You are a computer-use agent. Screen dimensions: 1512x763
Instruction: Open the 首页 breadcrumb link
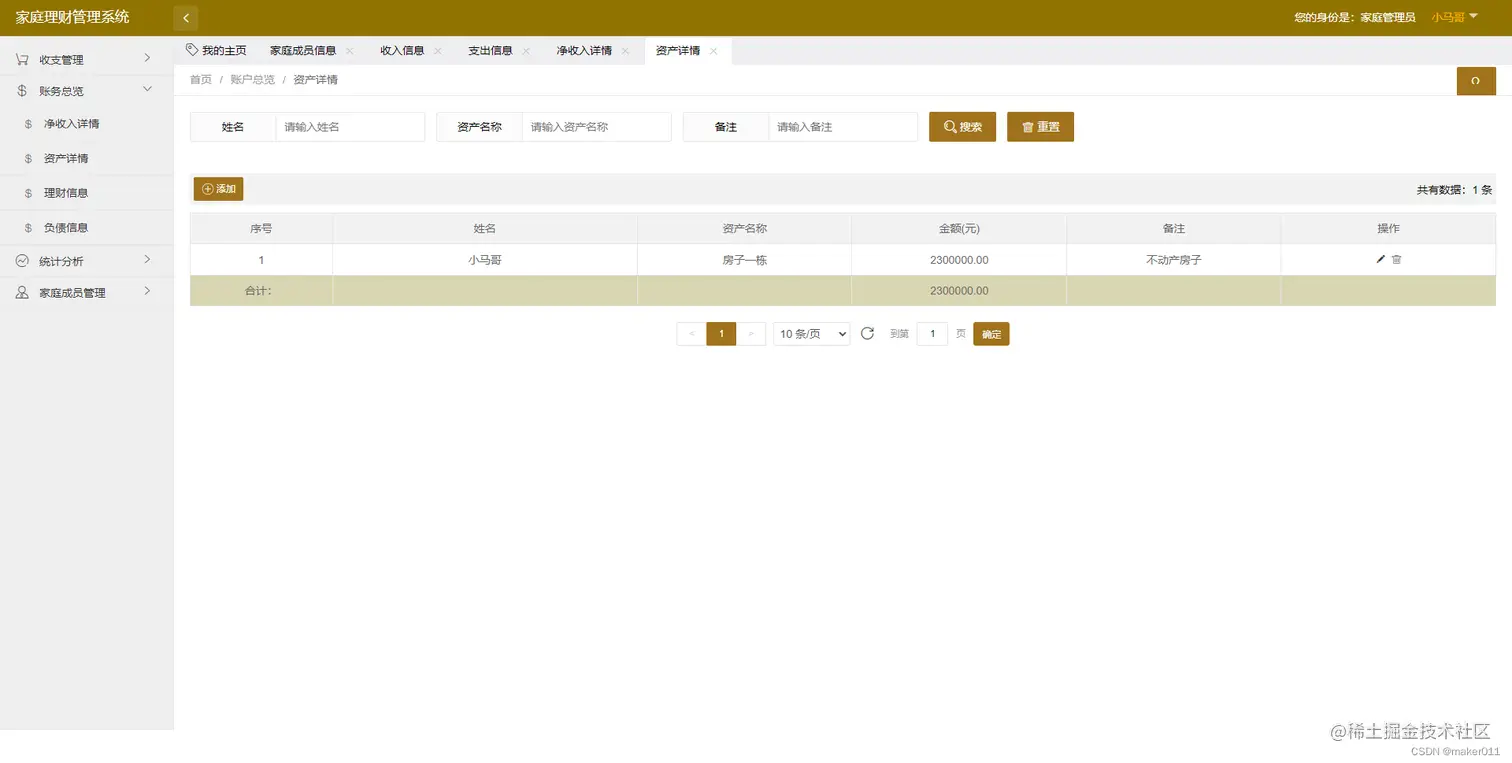tap(200, 79)
